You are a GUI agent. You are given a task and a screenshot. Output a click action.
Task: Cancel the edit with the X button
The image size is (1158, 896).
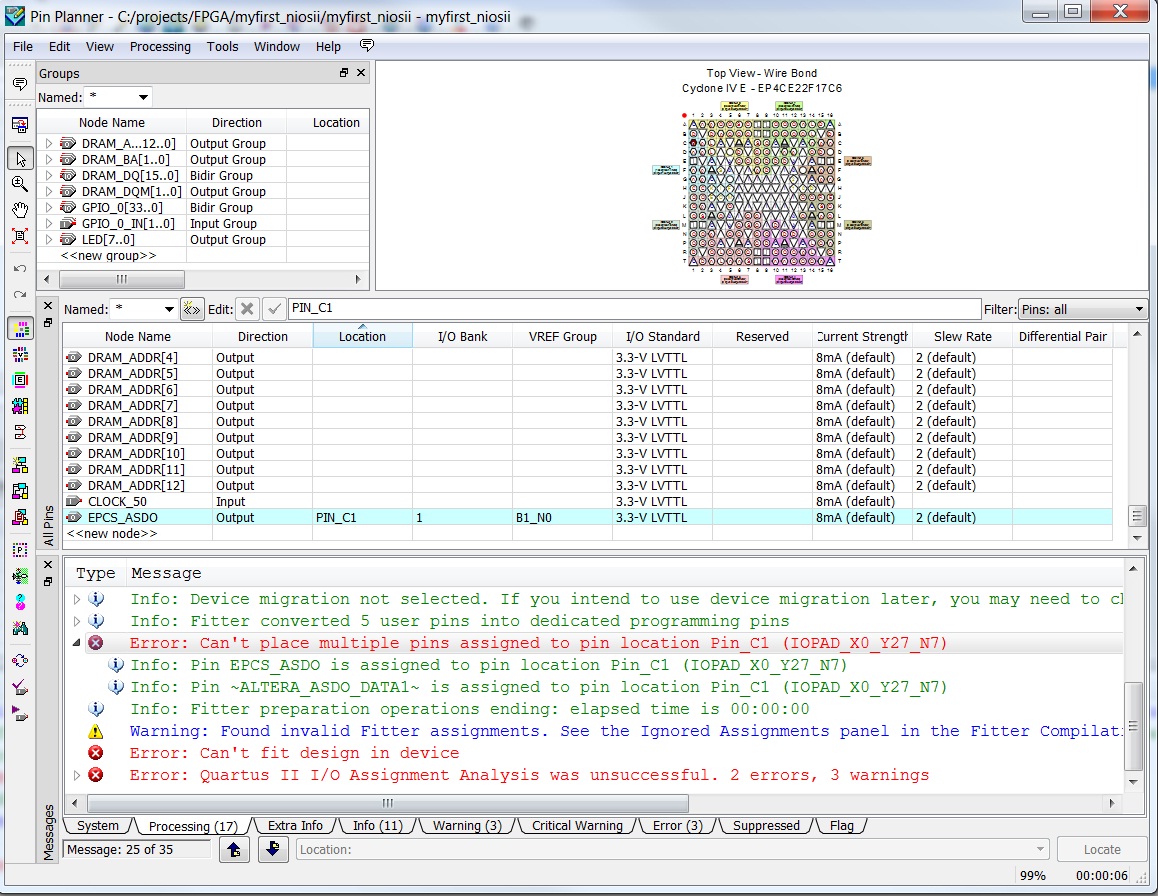247,309
